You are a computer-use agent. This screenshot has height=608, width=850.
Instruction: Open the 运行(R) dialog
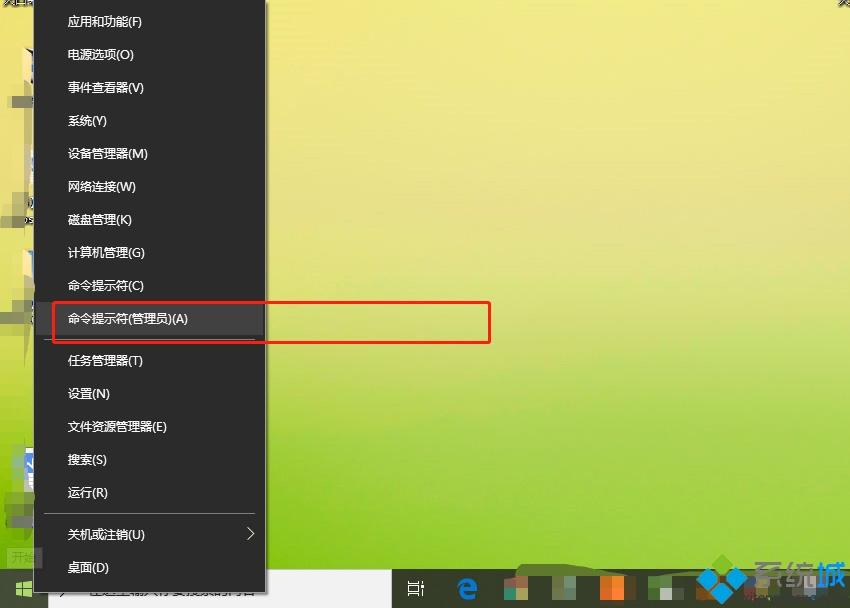click(x=87, y=493)
